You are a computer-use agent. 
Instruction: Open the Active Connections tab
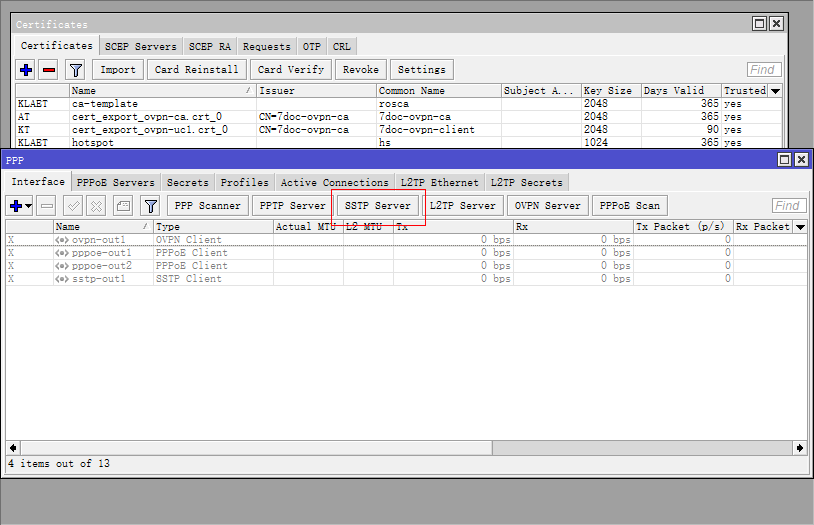(x=334, y=182)
